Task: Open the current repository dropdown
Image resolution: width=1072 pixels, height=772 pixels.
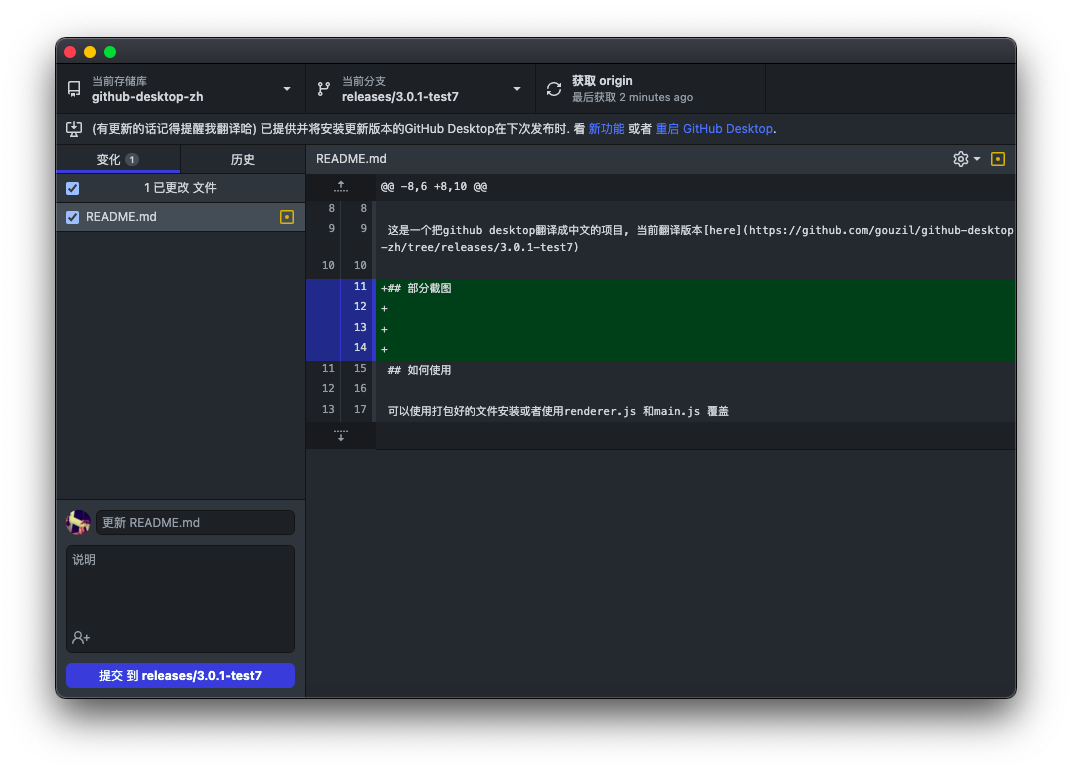Action: click(x=180, y=89)
